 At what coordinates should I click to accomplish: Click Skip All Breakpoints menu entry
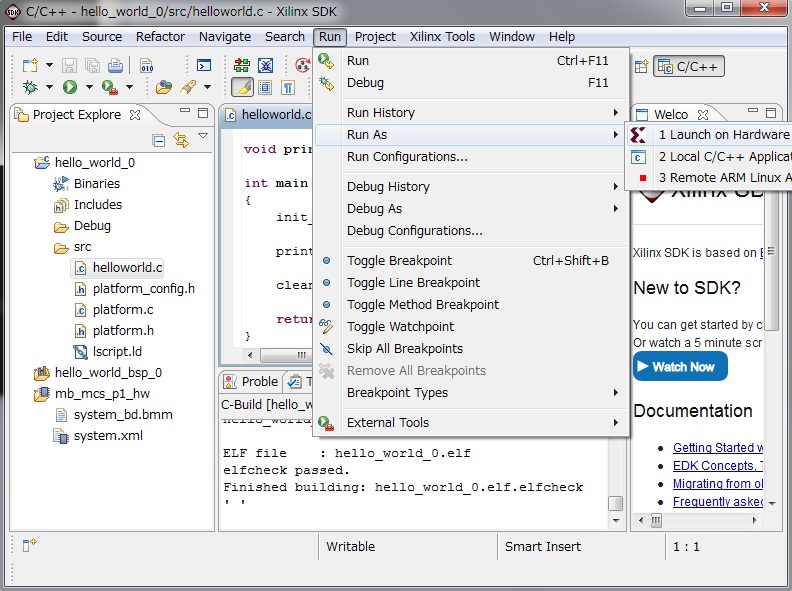pos(471,349)
